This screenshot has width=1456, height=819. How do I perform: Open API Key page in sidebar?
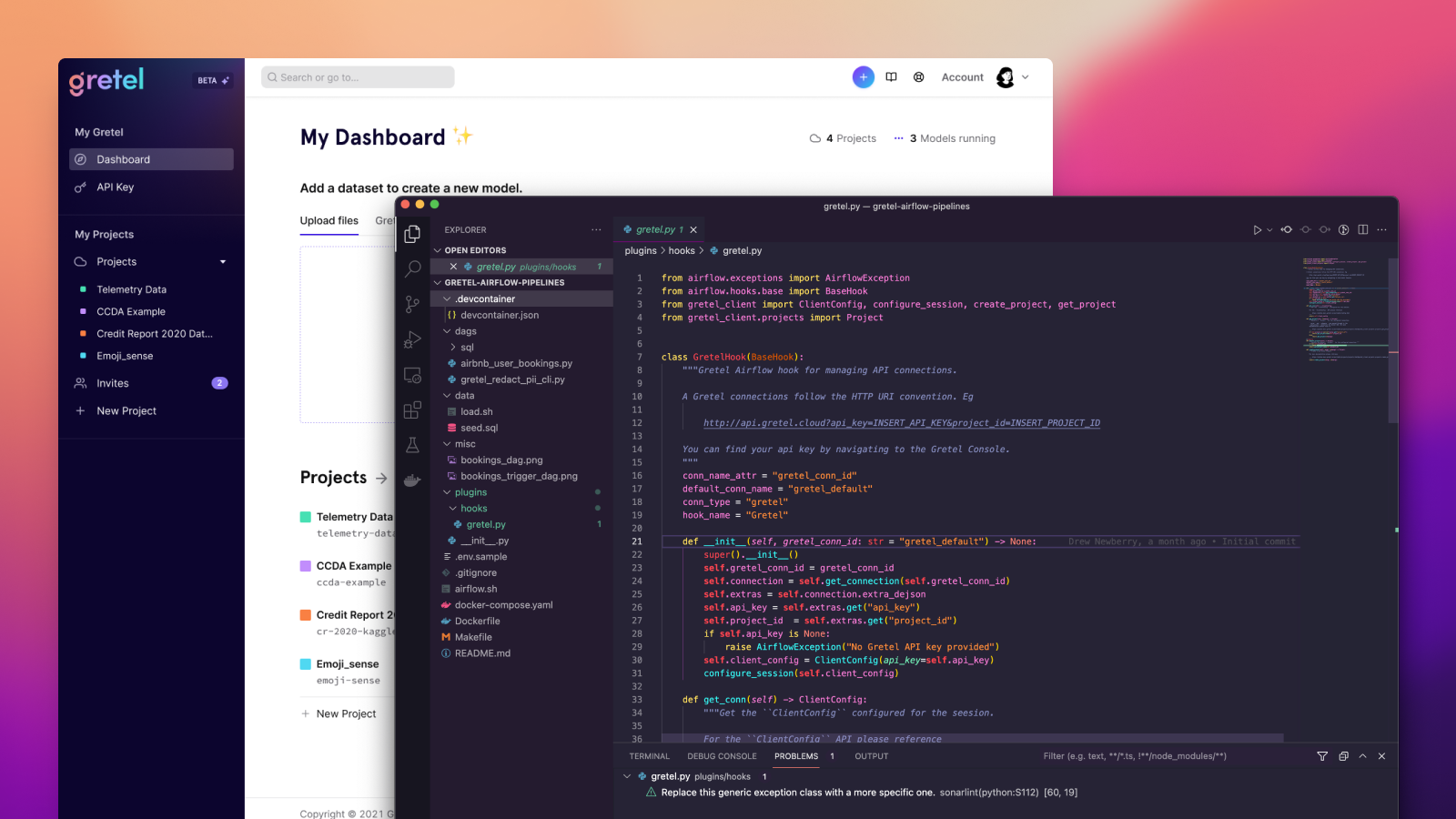coord(116,187)
